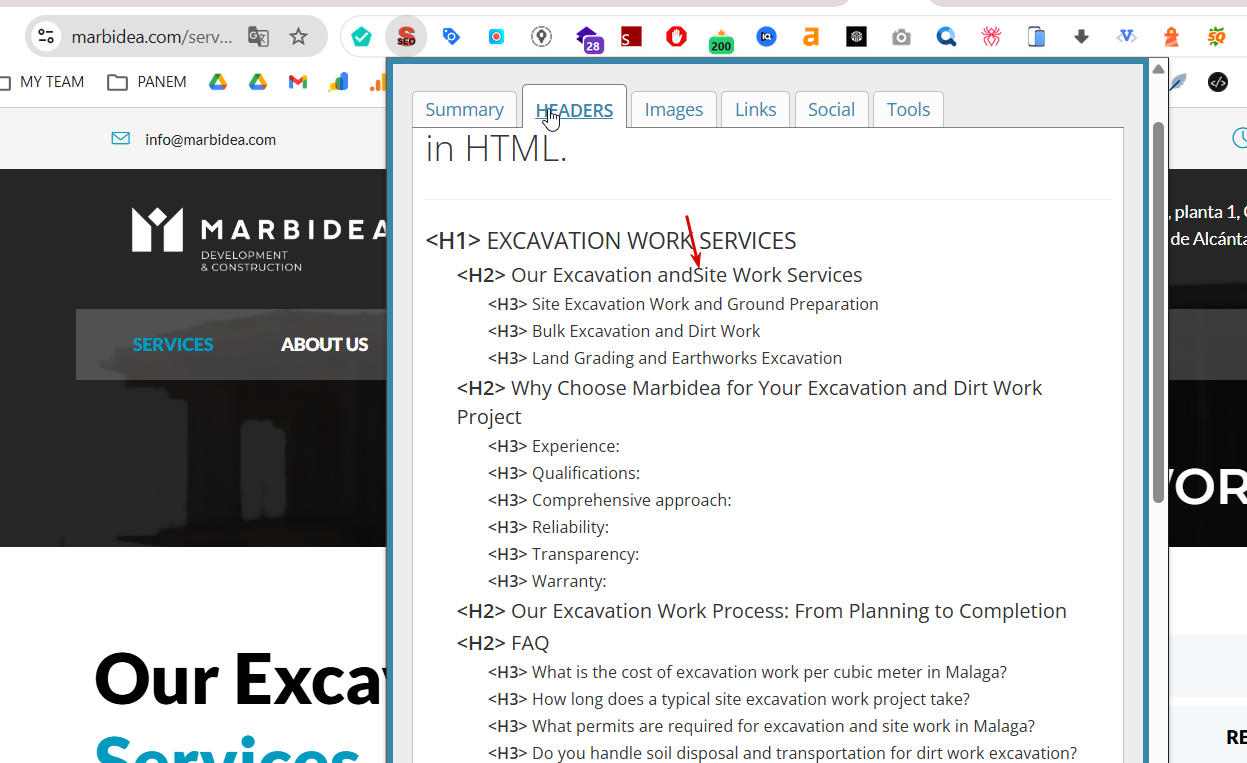Click the H3 Reliability: entry
Viewport: 1247px width, 763px height.
tap(548, 527)
